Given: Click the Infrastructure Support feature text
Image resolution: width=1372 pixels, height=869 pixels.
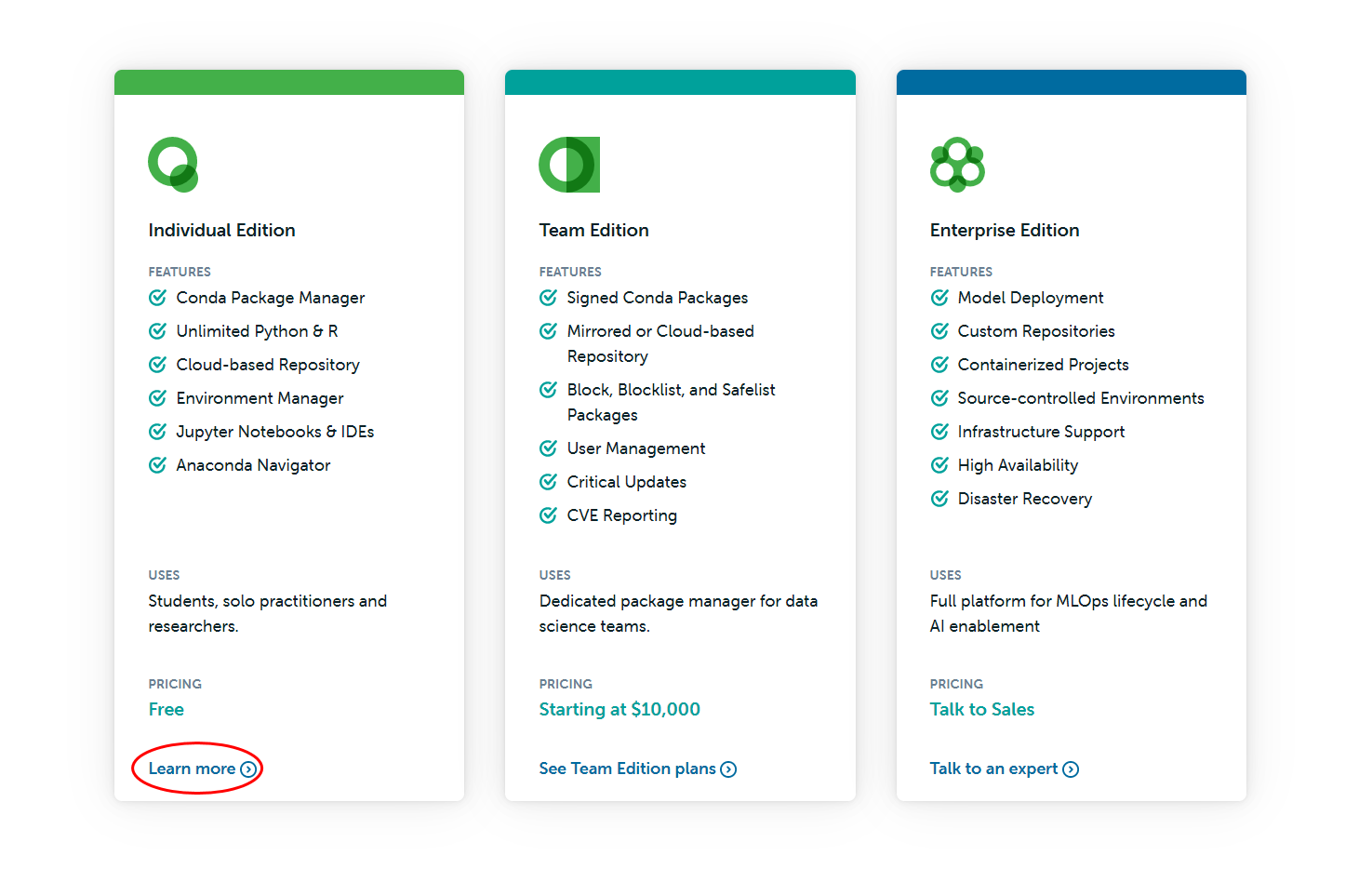Looking at the screenshot, I should [1042, 432].
